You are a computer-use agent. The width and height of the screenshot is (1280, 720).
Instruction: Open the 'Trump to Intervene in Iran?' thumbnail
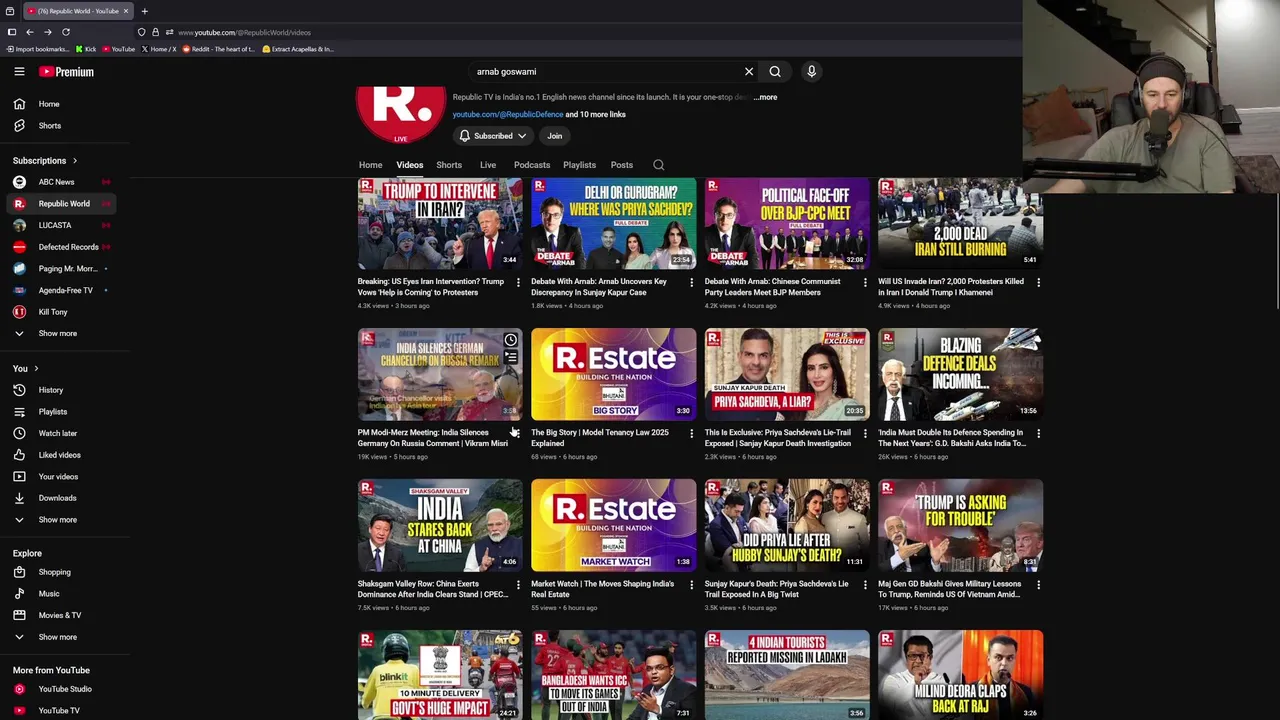[x=440, y=224]
